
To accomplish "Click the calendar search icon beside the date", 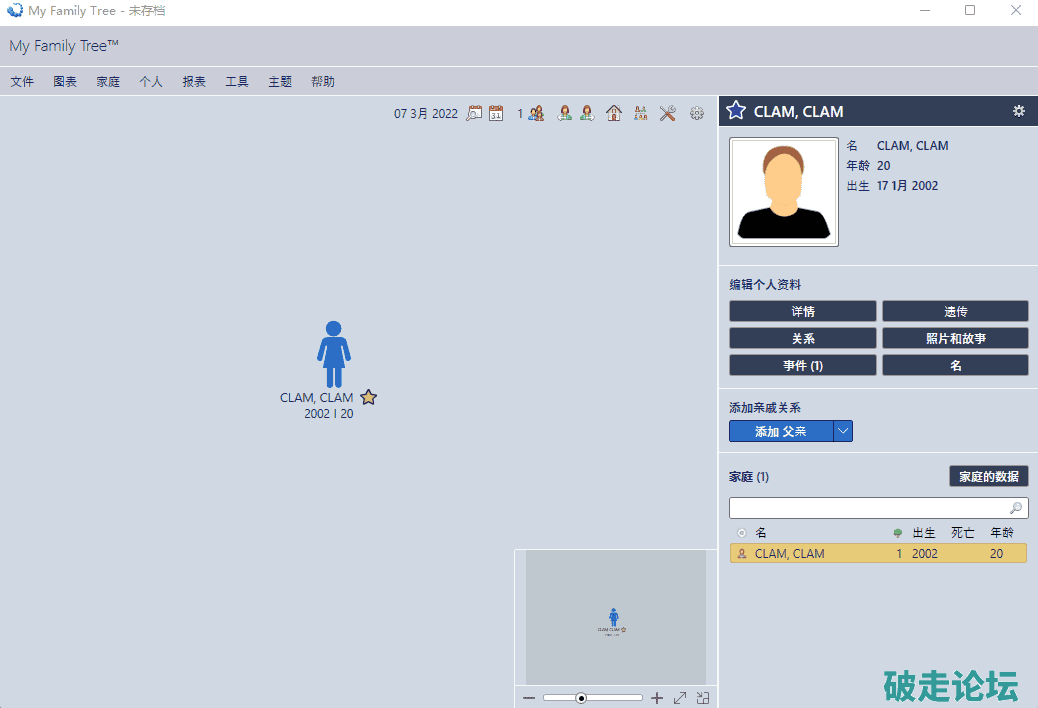I will 474,114.
